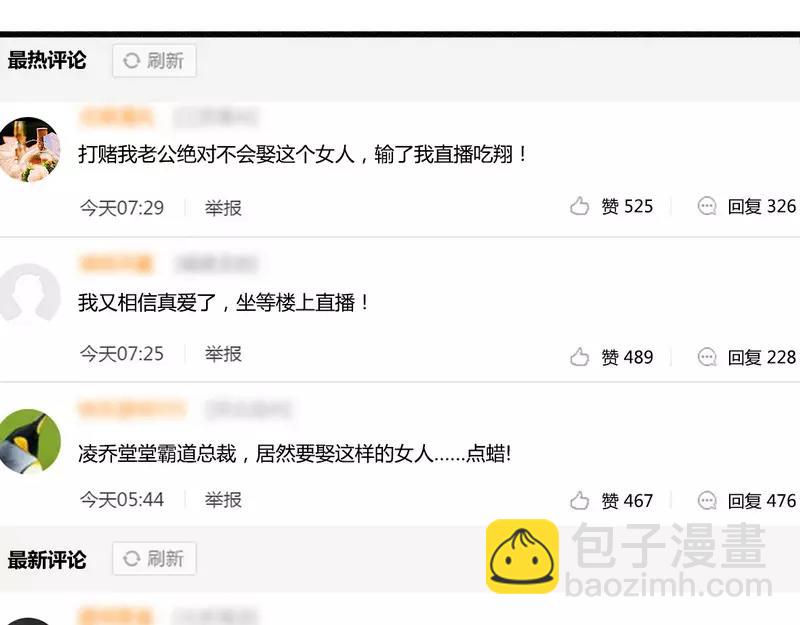Image resolution: width=800 pixels, height=625 pixels.
Task: Click the yellow bun logo icon
Action: point(522,556)
